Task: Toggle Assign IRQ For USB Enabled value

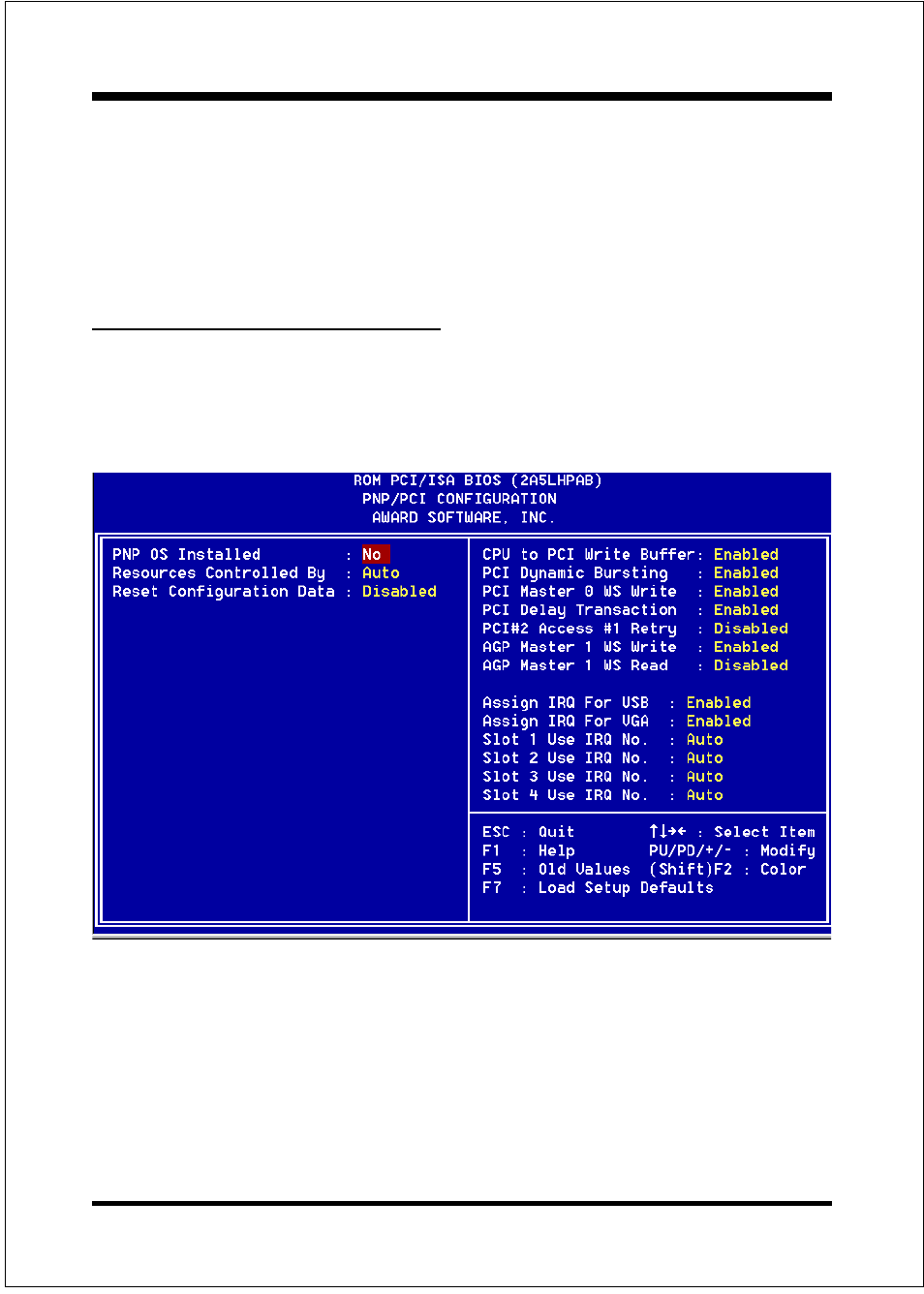Action: coord(719,702)
